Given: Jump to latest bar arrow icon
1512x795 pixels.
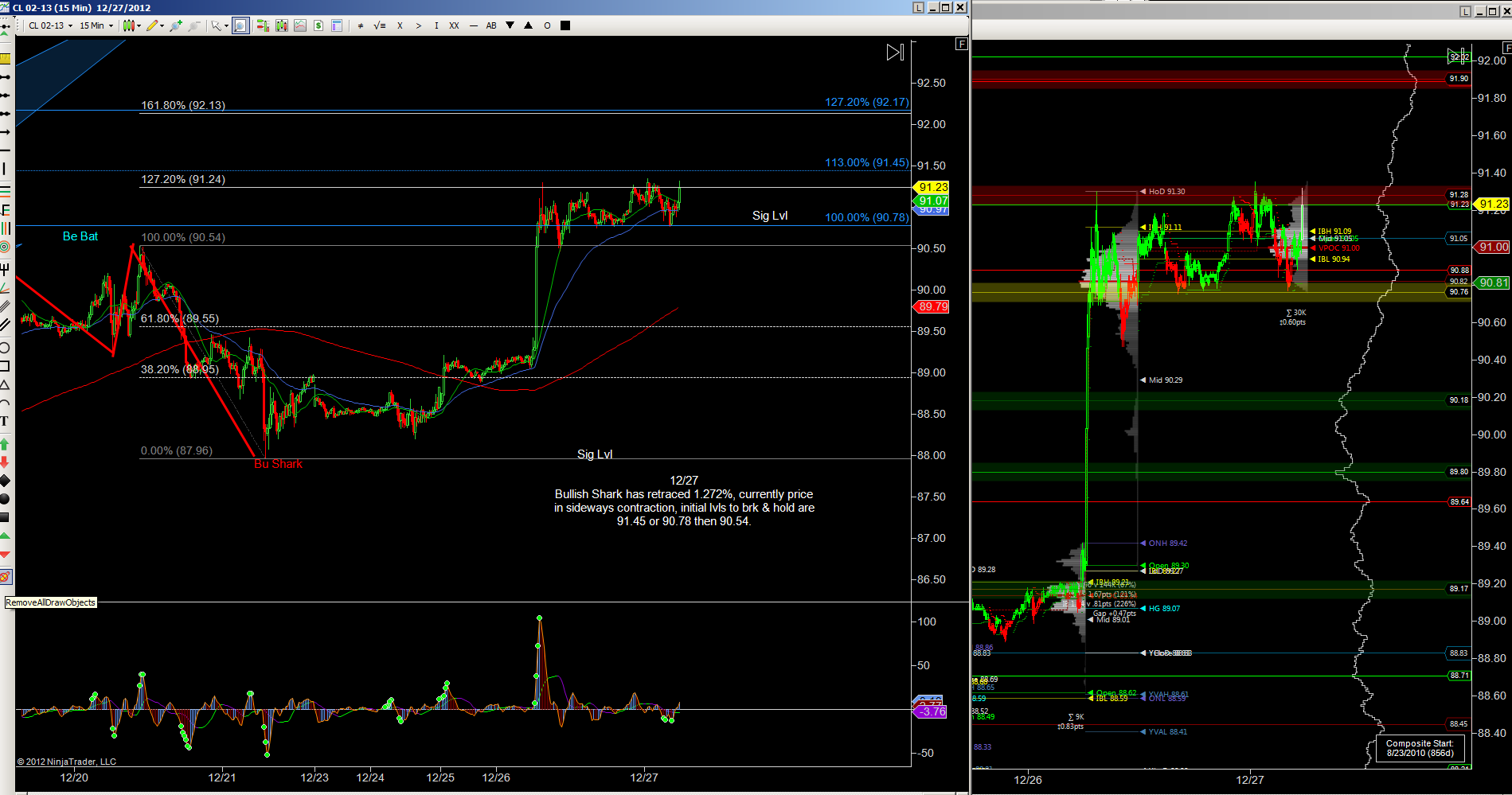Looking at the screenshot, I should (x=895, y=53).
